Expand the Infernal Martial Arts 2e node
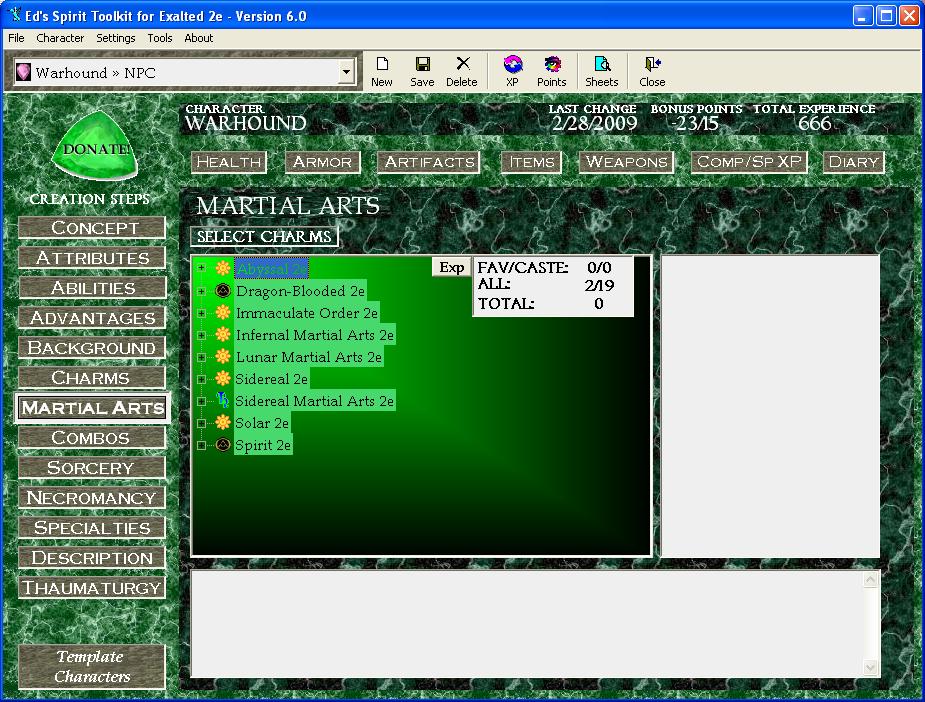 201,335
